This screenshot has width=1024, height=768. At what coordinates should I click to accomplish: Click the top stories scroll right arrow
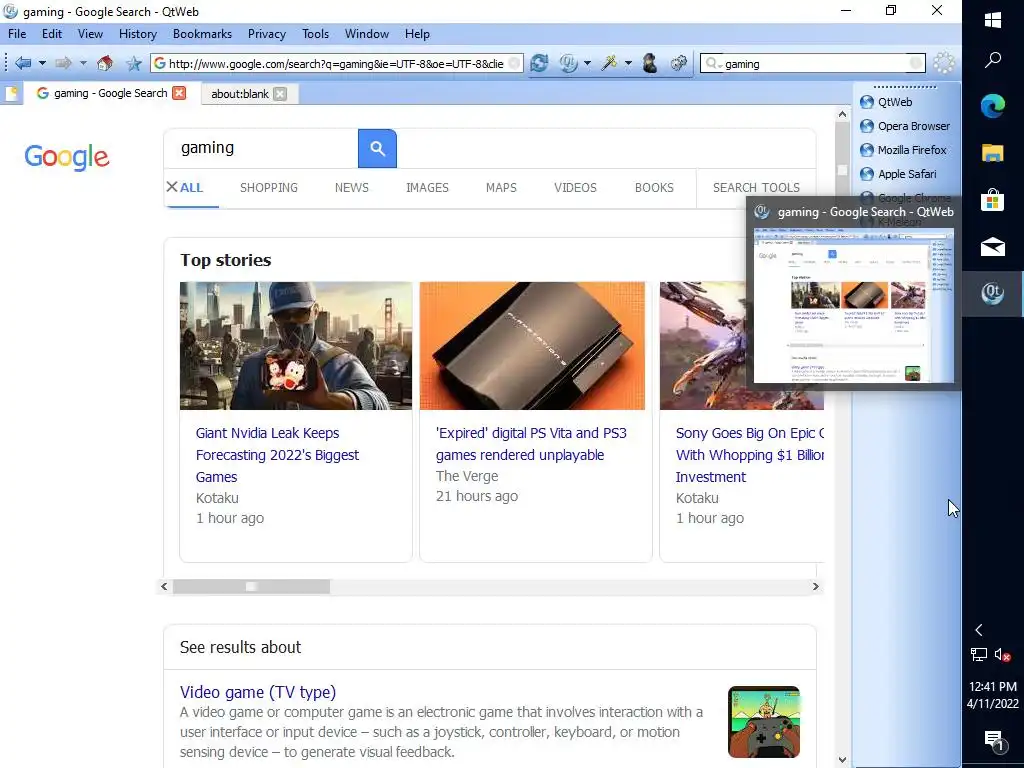[x=815, y=586]
